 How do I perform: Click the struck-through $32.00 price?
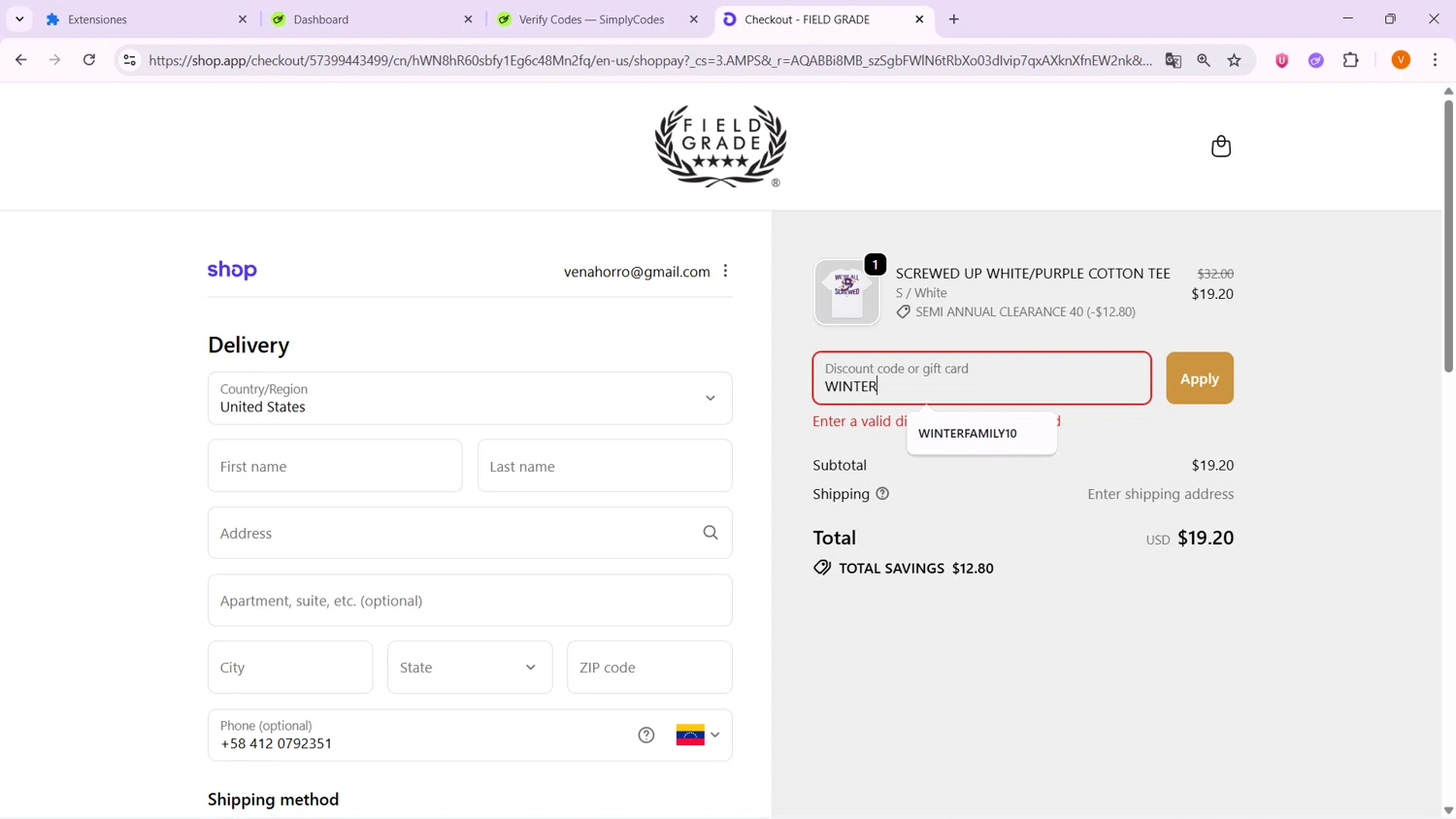click(x=1215, y=274)
